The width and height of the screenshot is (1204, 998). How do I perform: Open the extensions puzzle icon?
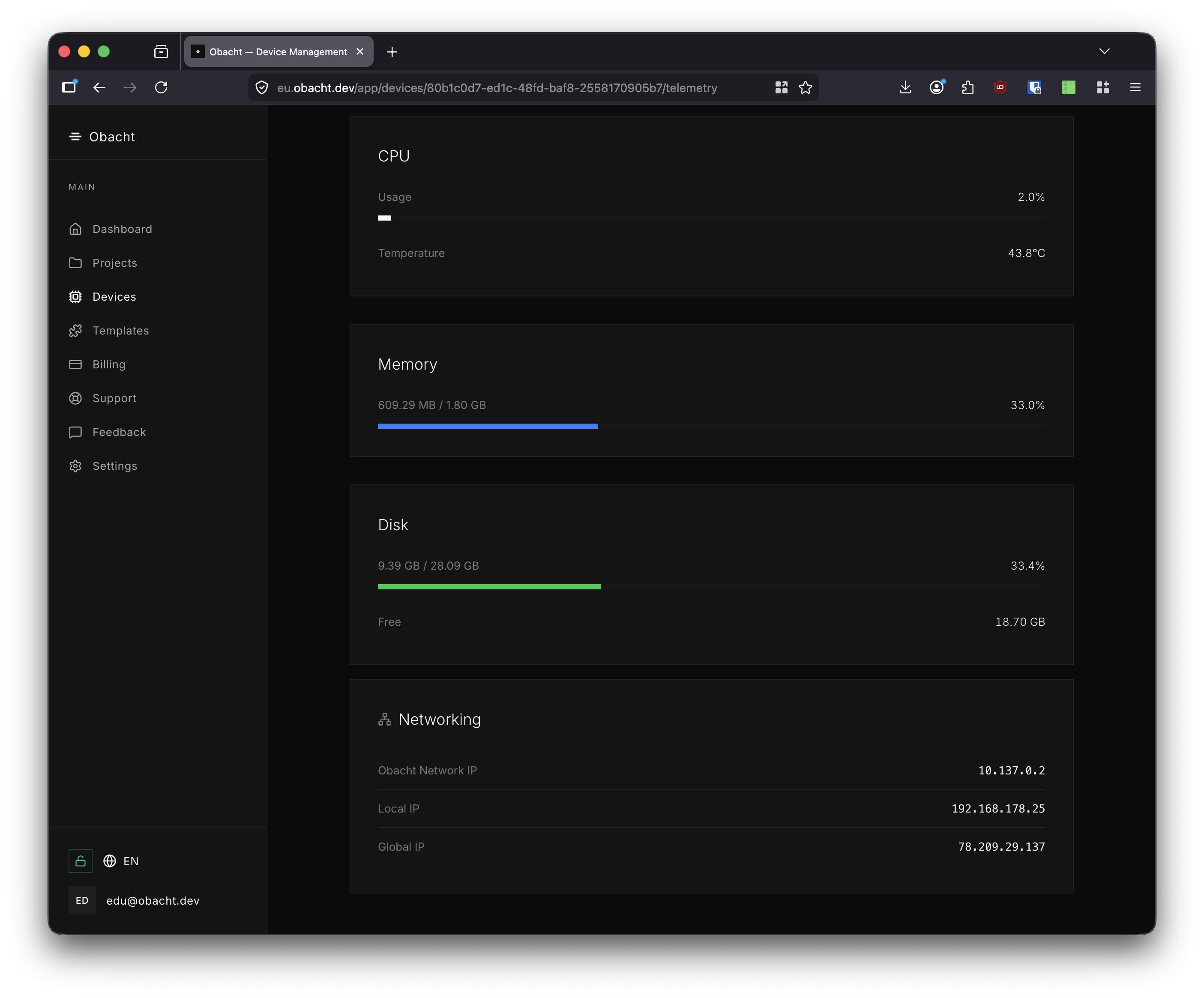click(968, 88)
